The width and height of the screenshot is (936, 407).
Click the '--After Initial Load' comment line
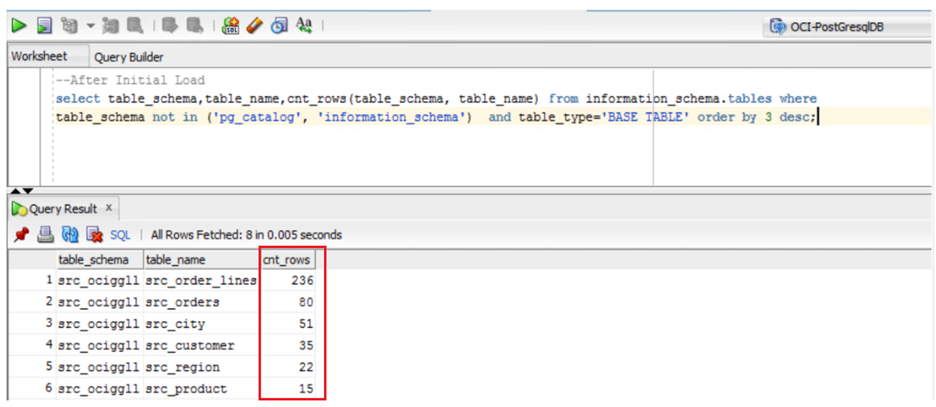click(x=130, y=80)
